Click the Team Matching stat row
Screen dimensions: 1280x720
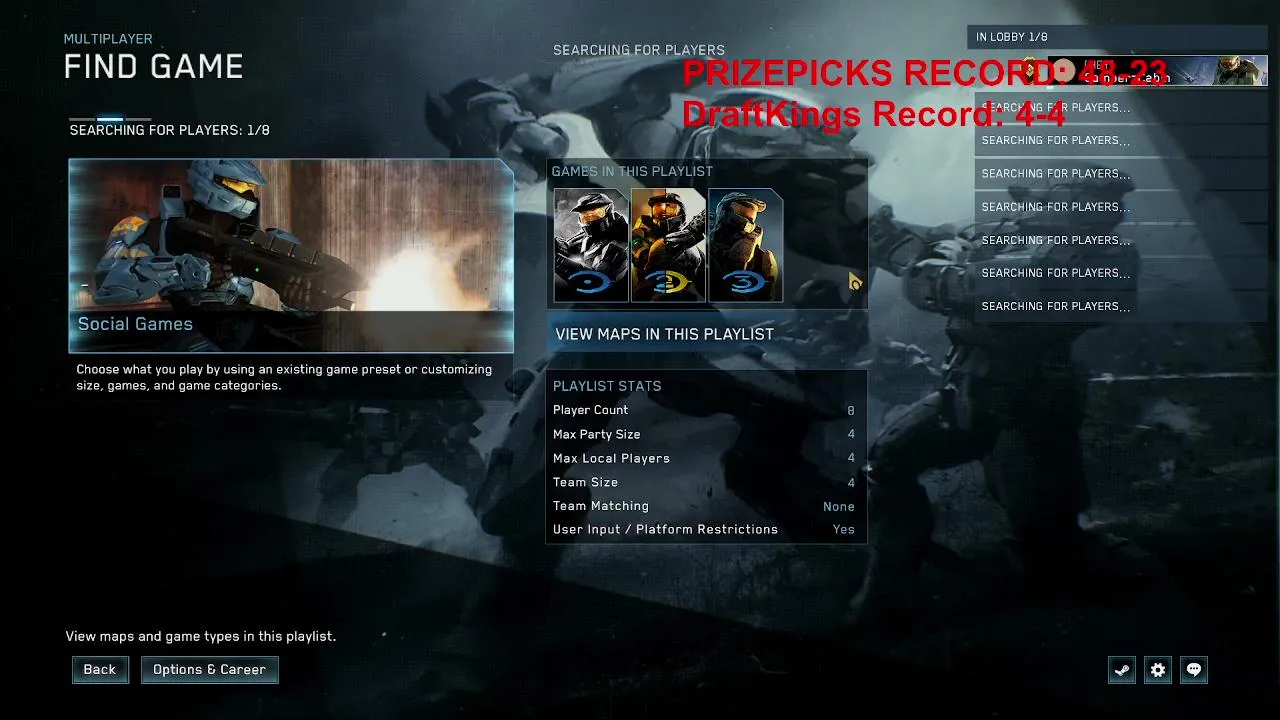704,506
